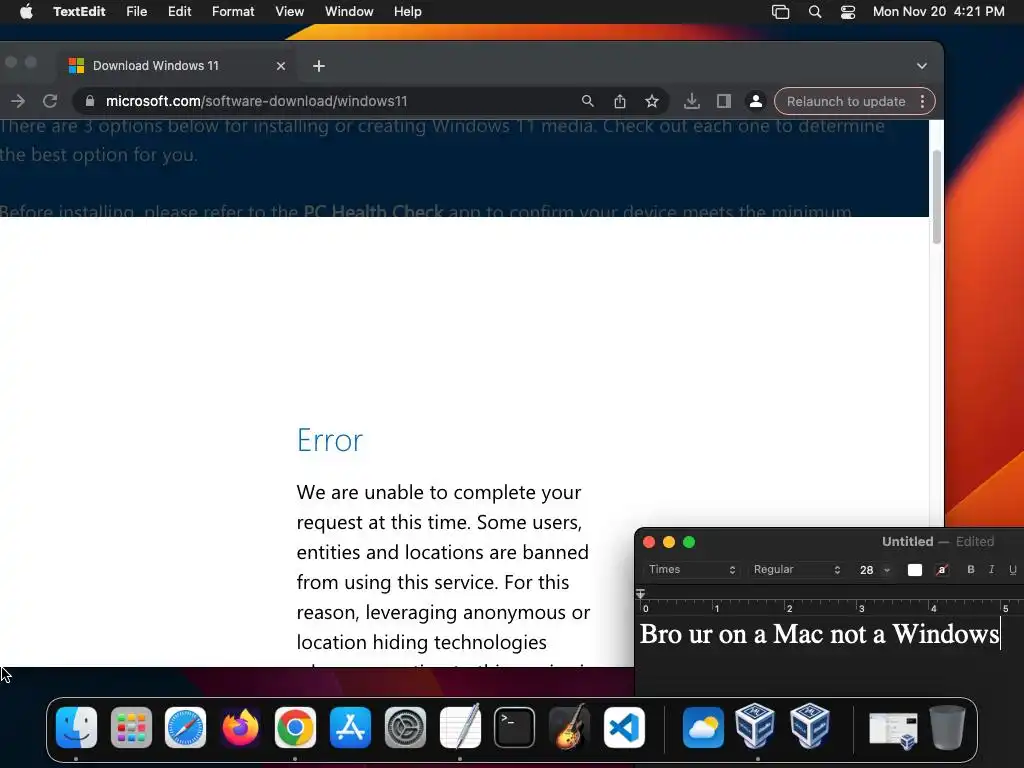Open a new browser tab
This screenshot has height=768, width=1024.
319,66
